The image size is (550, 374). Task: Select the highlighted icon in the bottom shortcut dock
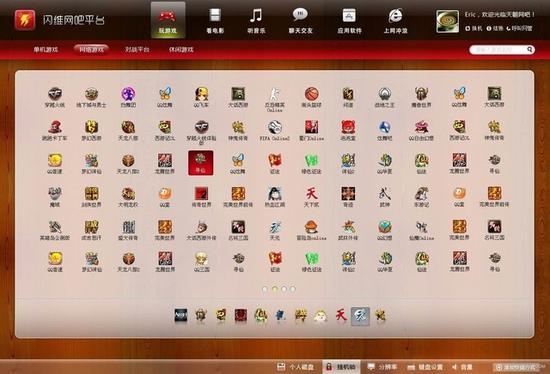(x=361, y=316)
